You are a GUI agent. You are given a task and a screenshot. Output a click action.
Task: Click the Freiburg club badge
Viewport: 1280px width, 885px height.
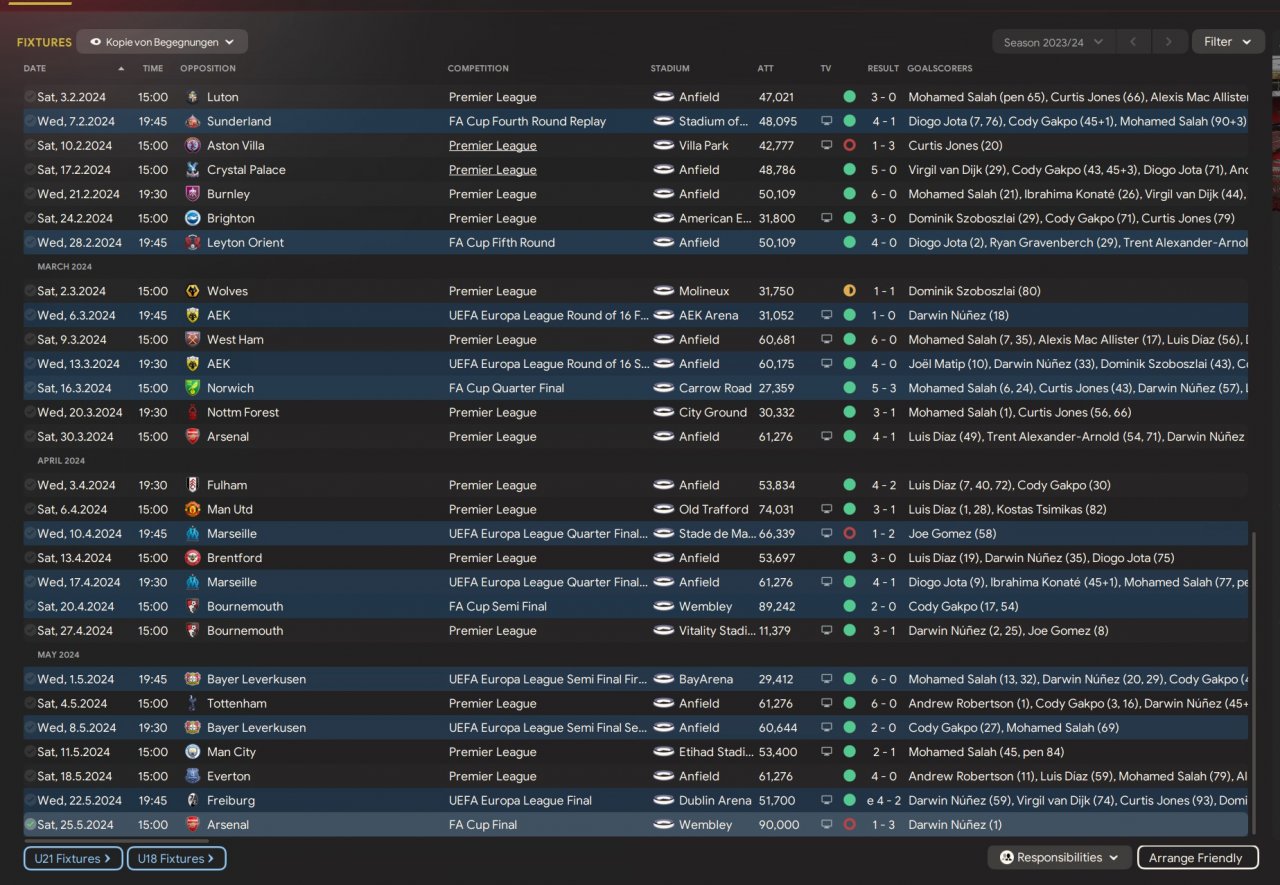pos(193,800)
